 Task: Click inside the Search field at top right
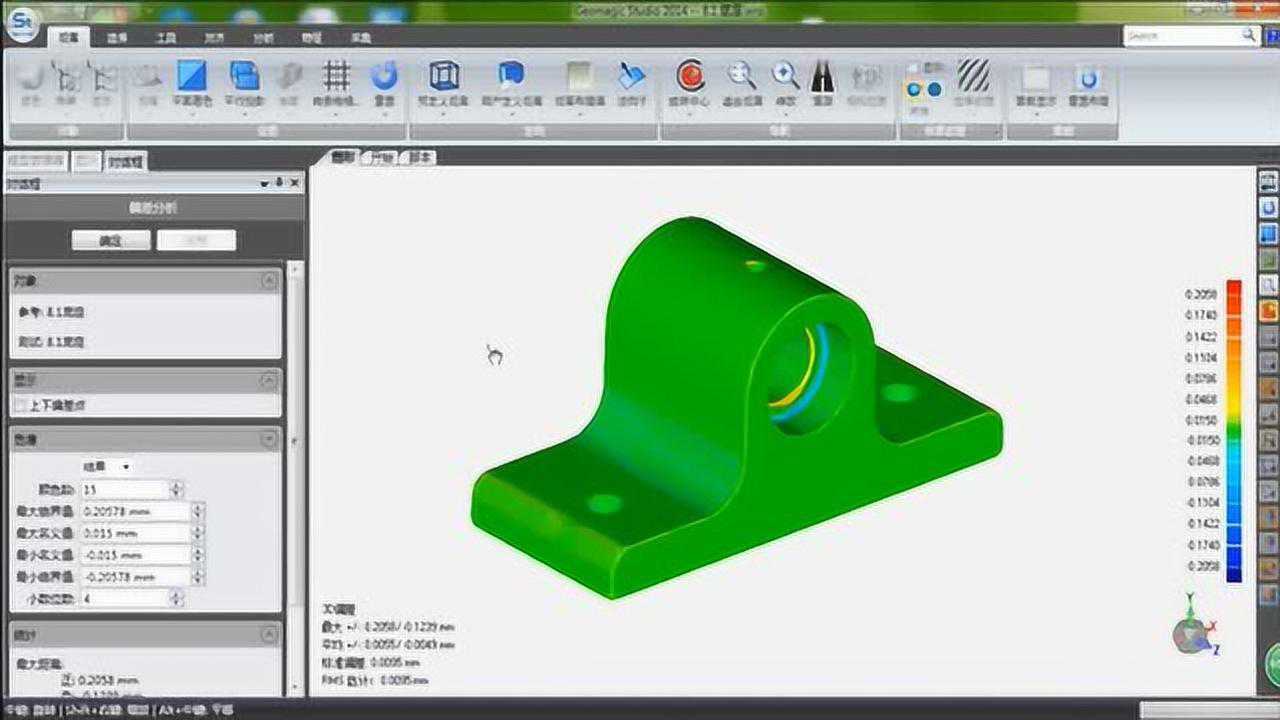tap(1185, 33)
